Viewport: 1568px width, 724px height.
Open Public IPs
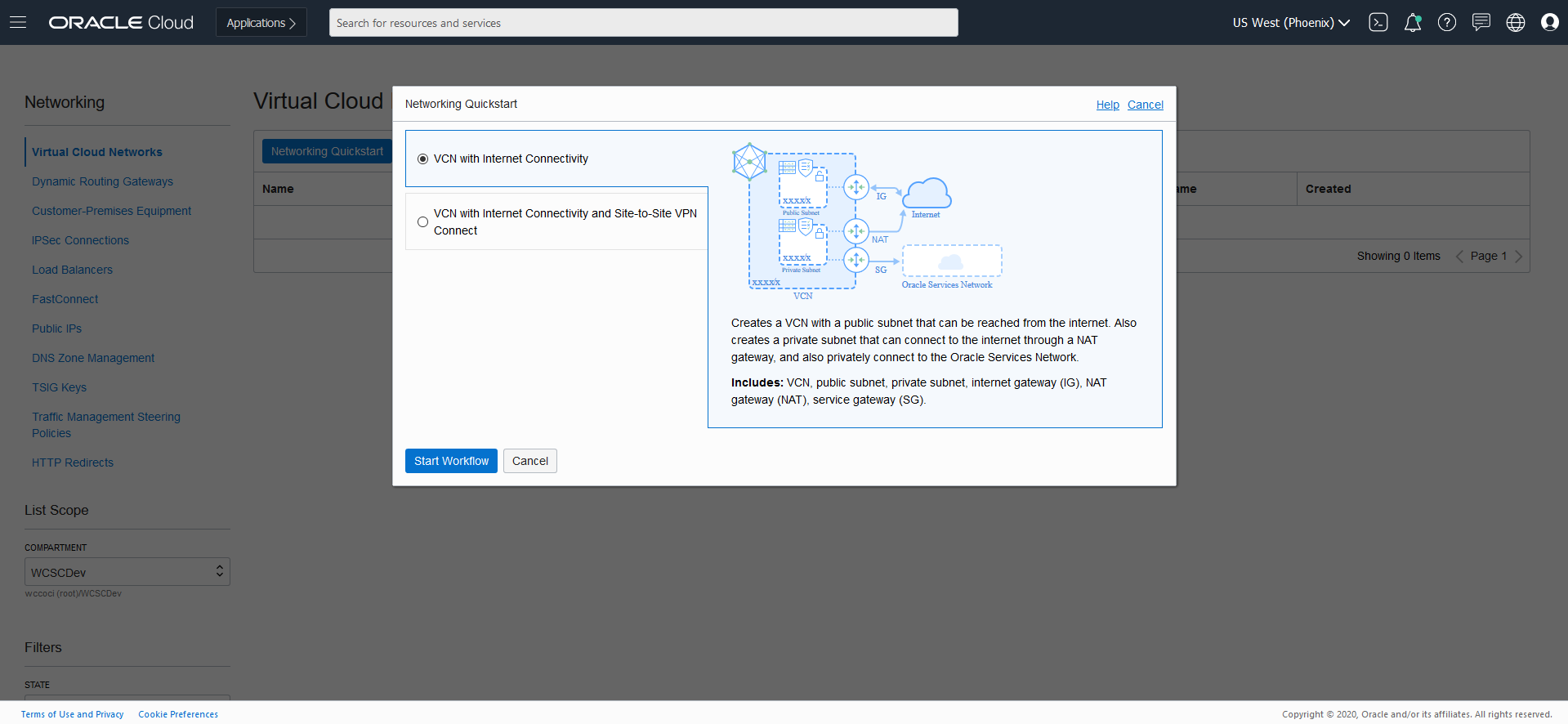pos(56,328)
